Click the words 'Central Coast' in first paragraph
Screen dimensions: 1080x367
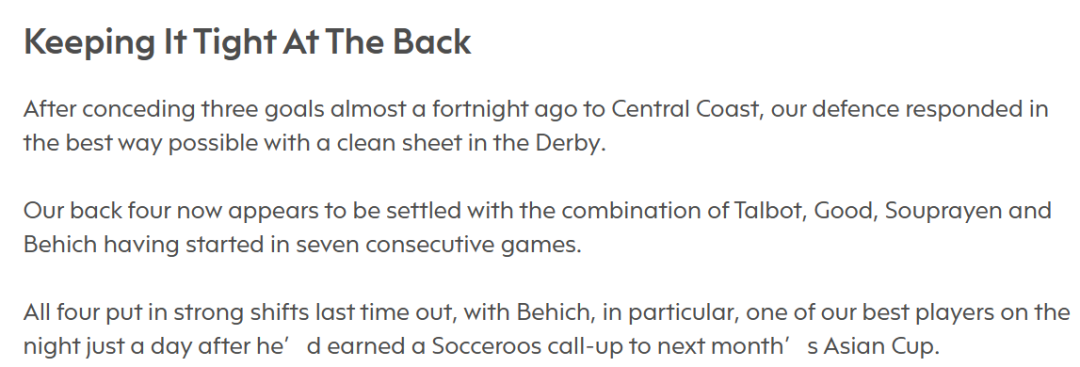(686, 109)
